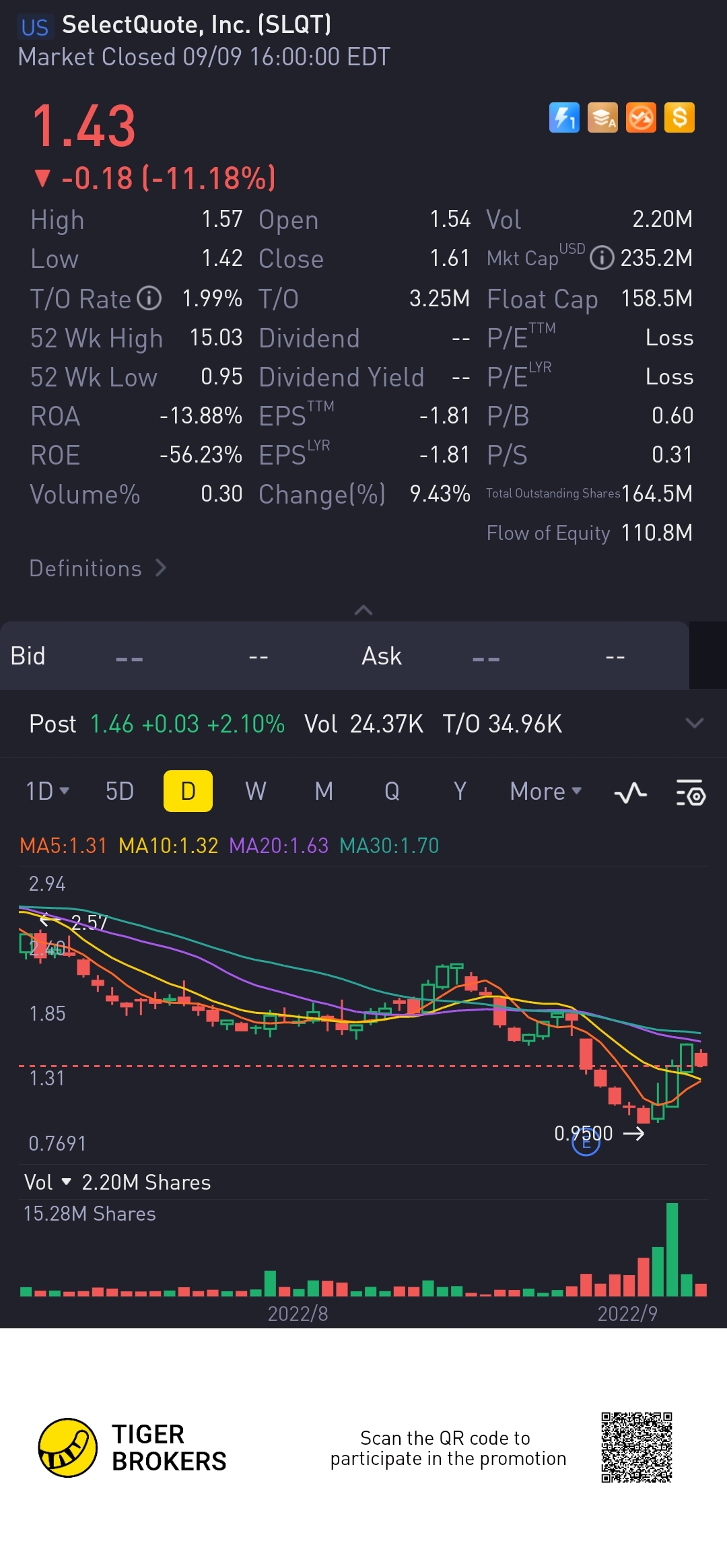Tap the Float Cap value 158.5M
The image size is (727, 1568).
[657, 298]
